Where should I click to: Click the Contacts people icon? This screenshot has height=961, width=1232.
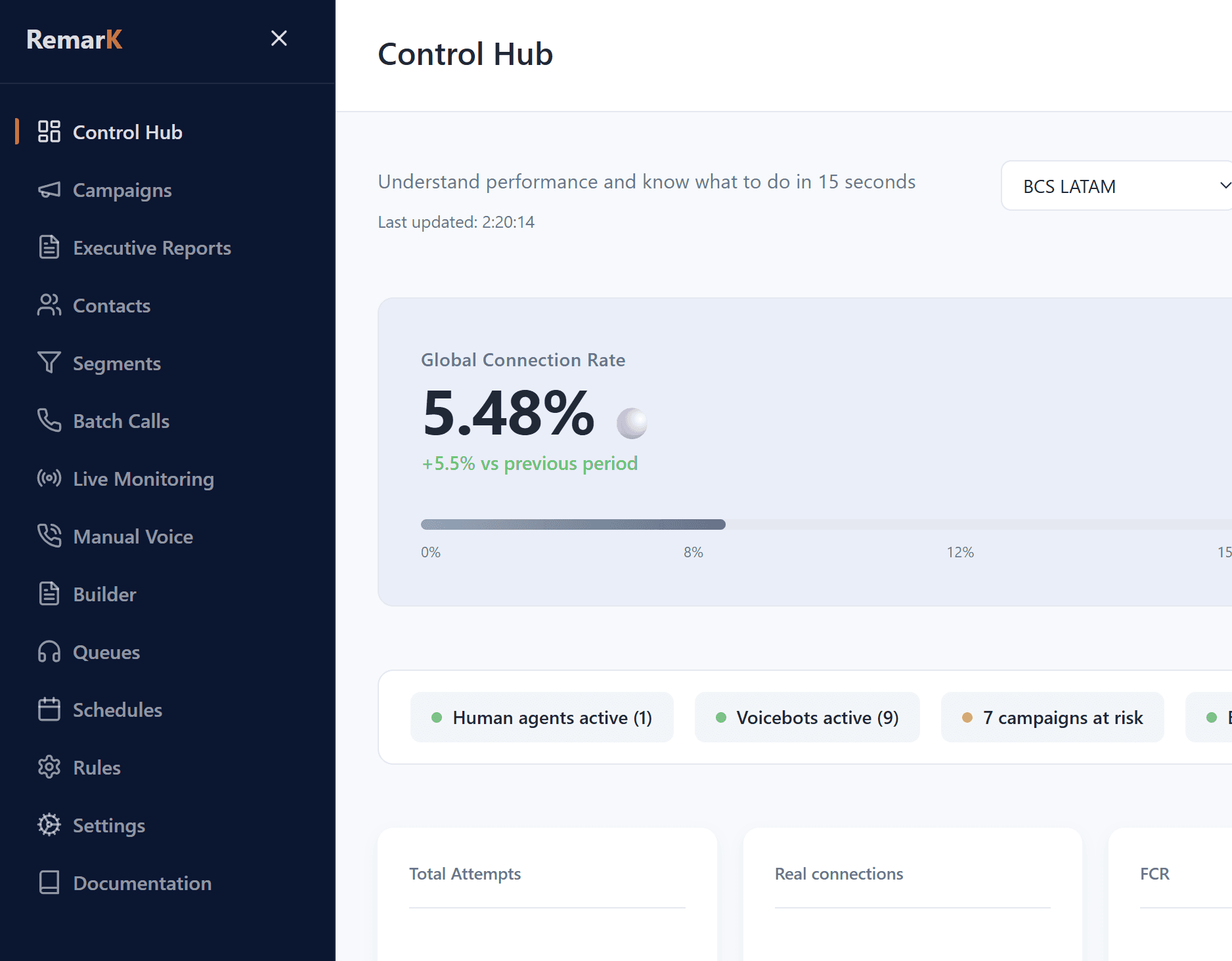49,305
